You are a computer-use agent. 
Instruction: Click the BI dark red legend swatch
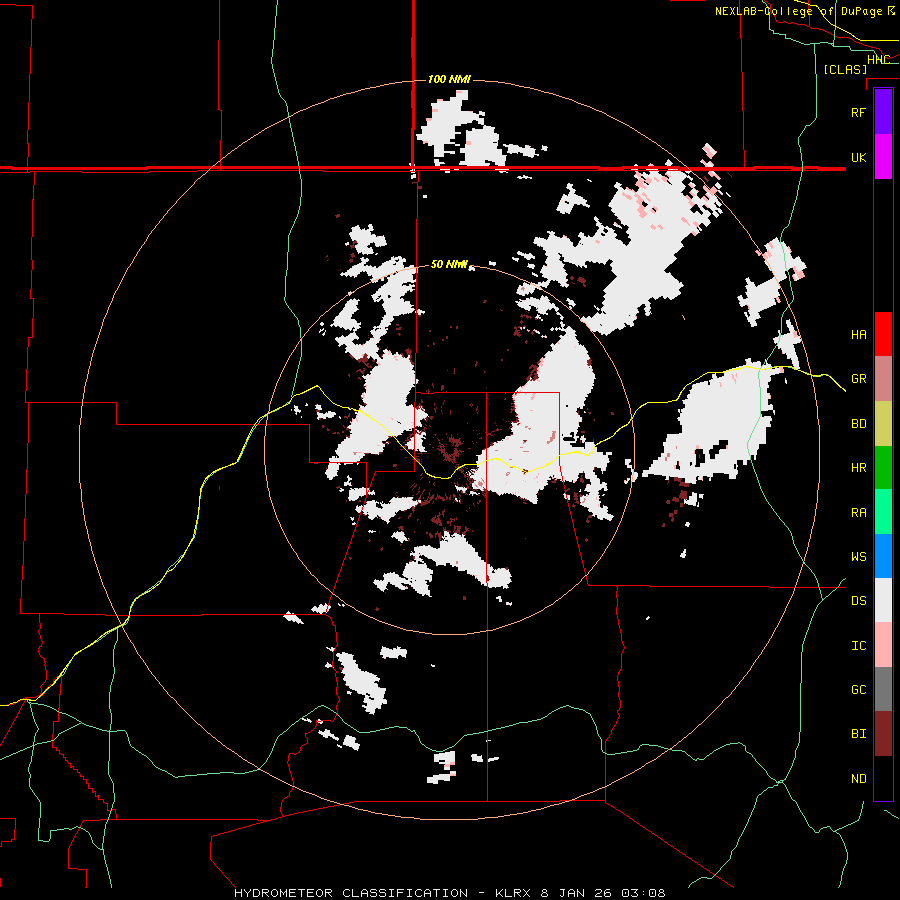pyautogui.click(x=883, y=734)
